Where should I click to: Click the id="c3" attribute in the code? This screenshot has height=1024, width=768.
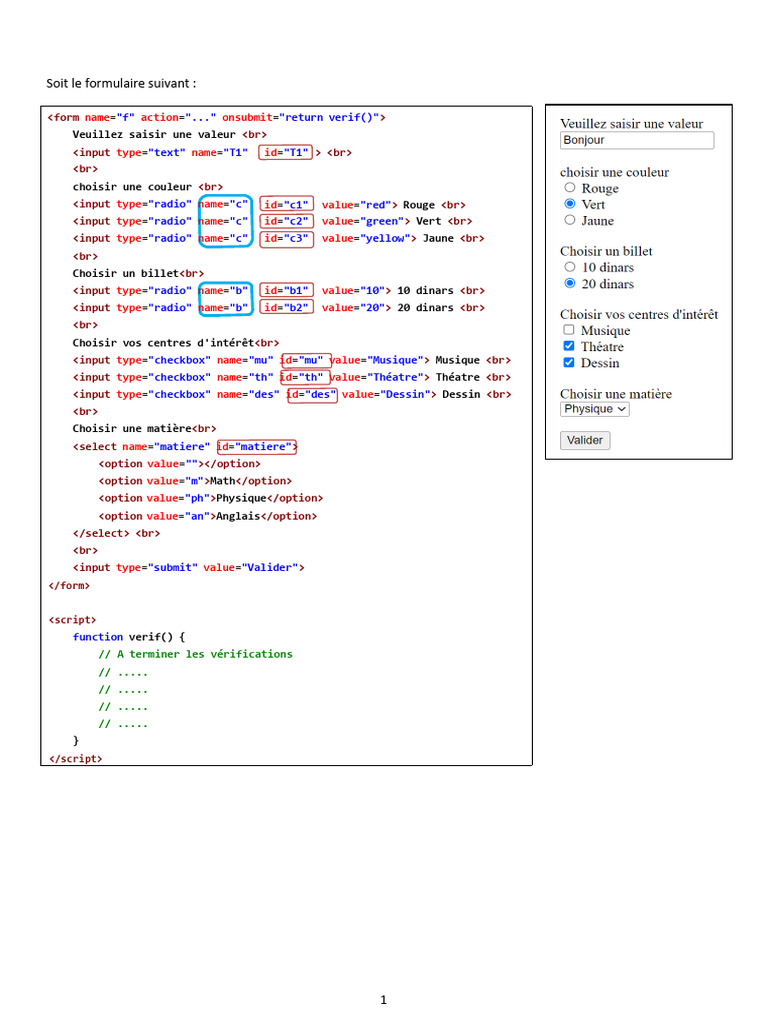287,239
